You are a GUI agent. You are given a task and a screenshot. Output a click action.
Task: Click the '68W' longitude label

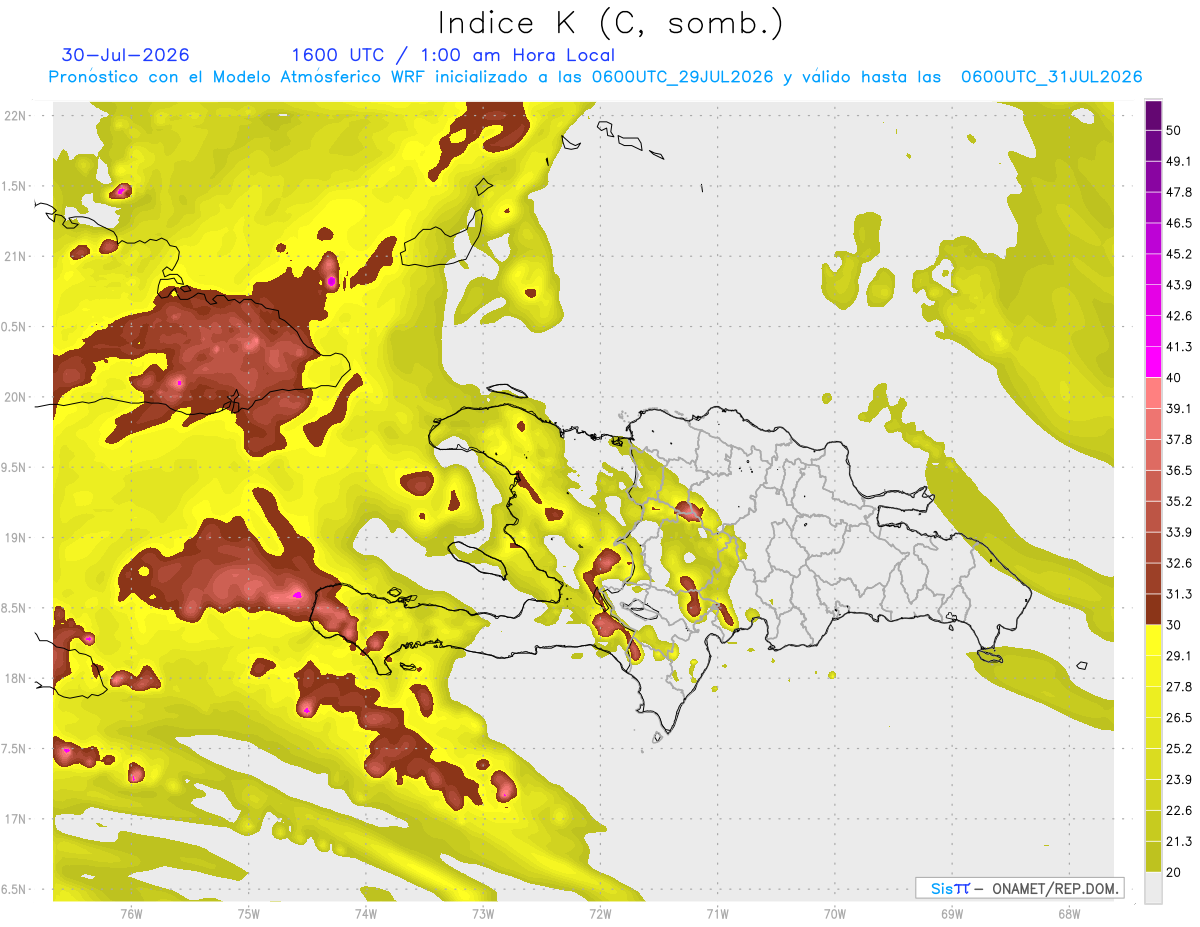[1068, 913]
